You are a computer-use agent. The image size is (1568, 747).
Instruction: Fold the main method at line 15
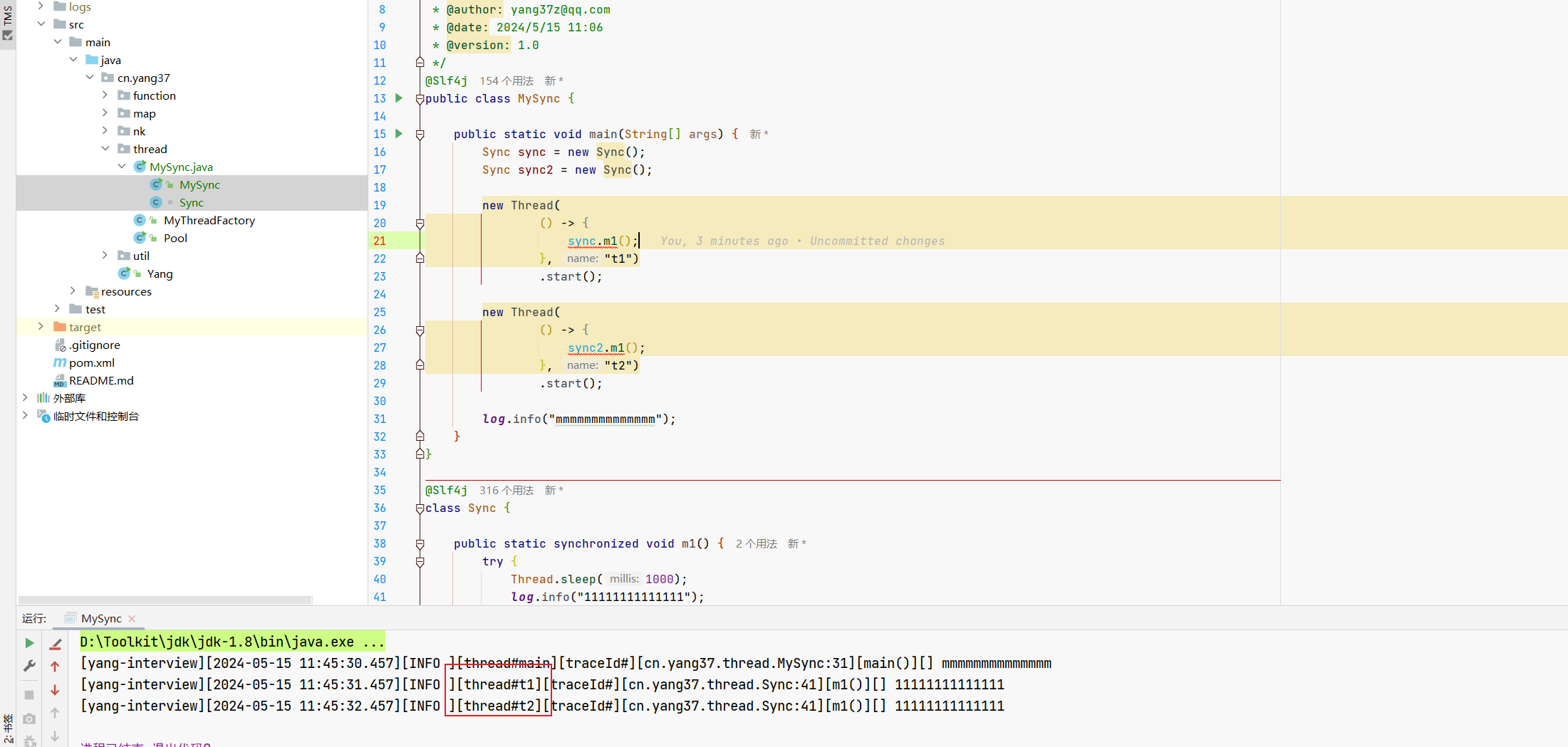point(420,135)
